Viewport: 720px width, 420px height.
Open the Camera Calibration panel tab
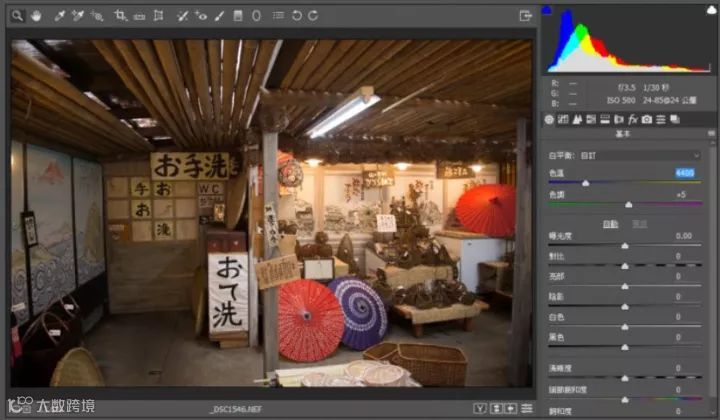click(647, 119)
